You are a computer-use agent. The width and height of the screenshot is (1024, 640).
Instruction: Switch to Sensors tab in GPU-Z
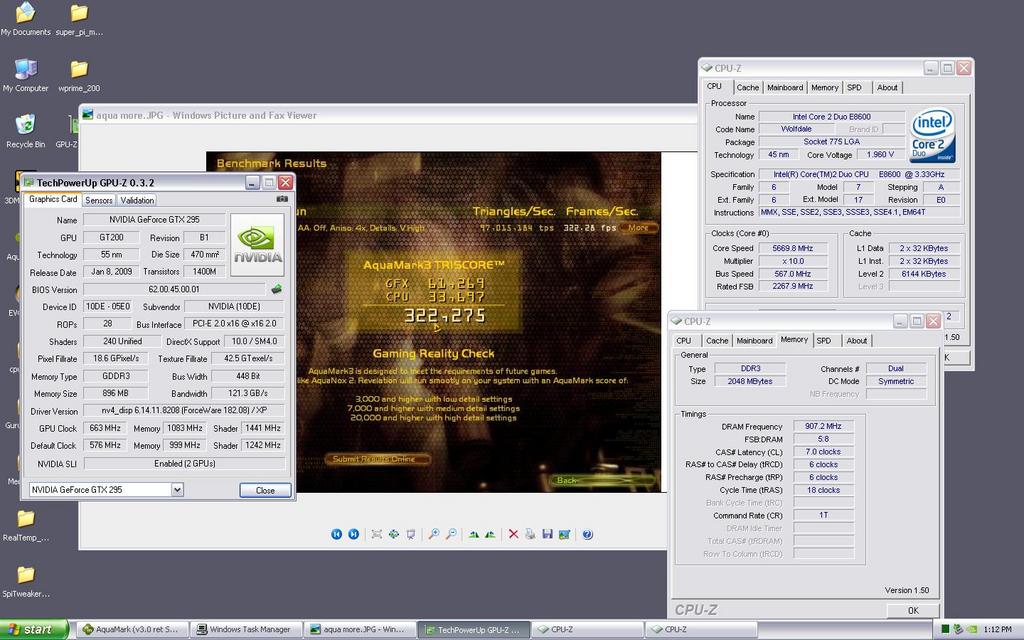click(99, 200)
